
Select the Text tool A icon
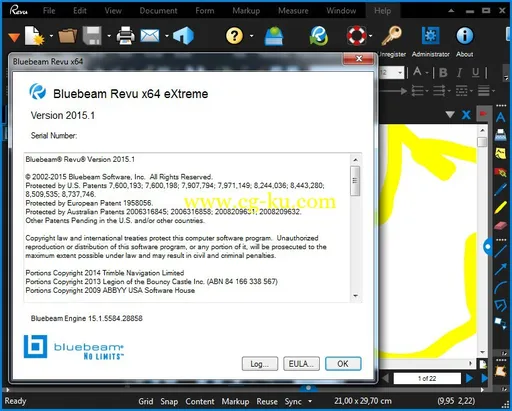(501, 117)
